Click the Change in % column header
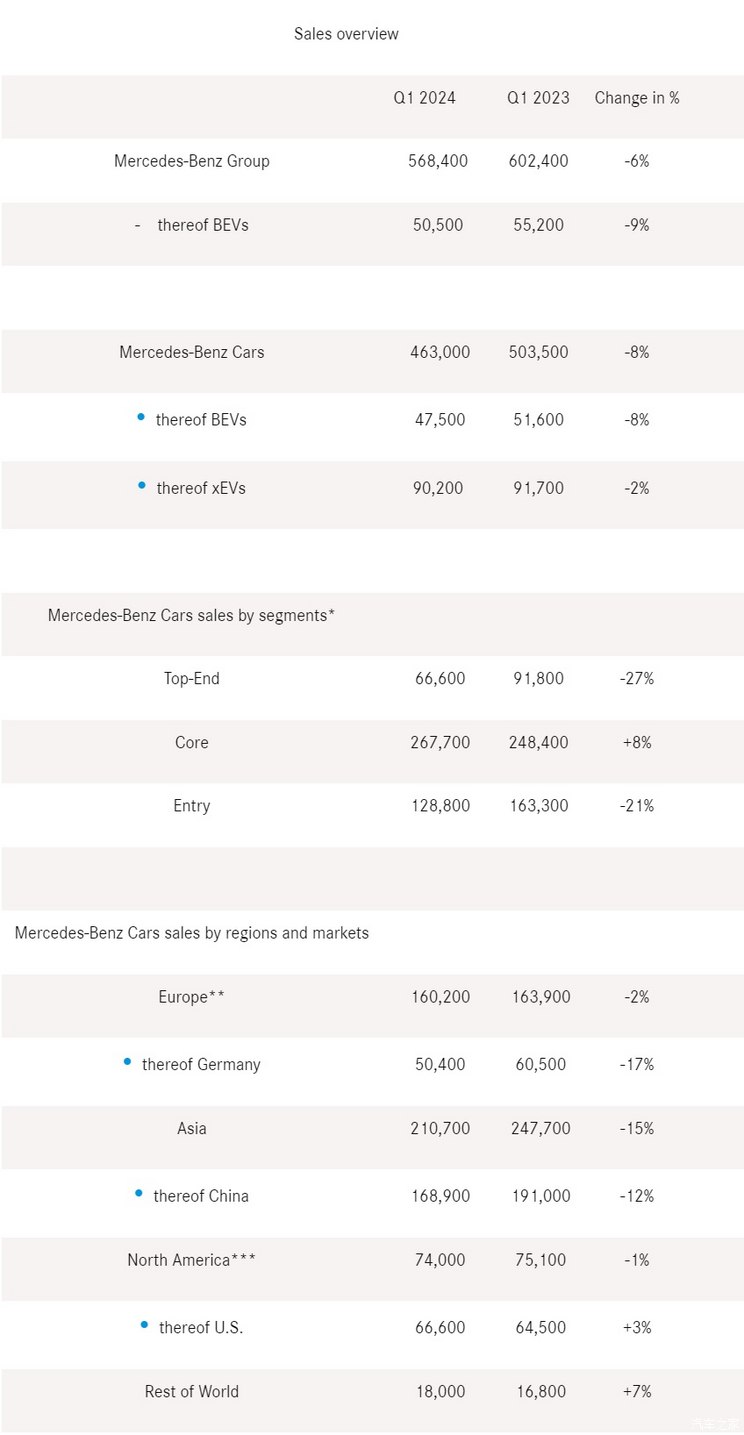Screen dimensions: 744x1435 (637, 98)
